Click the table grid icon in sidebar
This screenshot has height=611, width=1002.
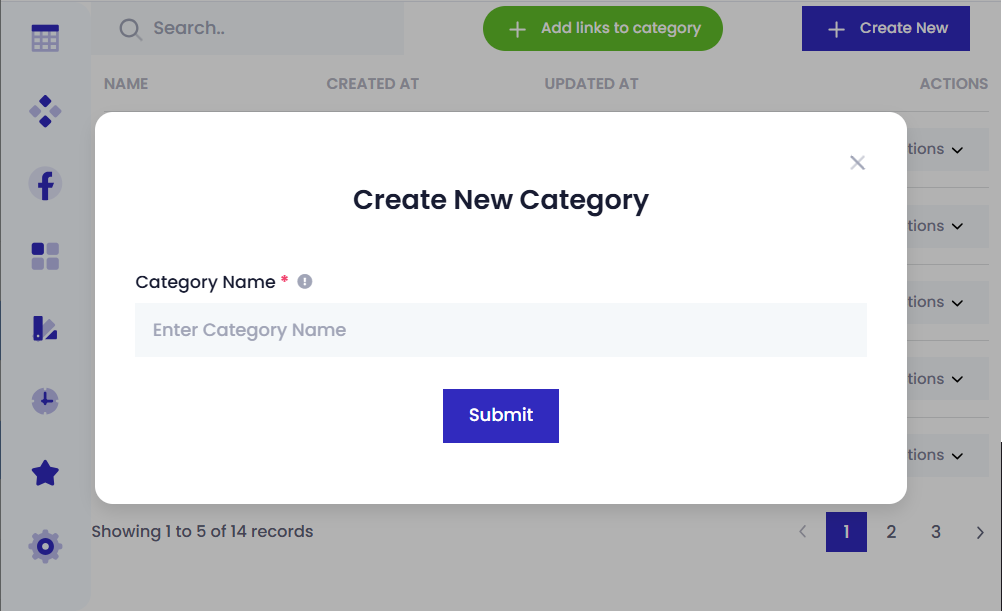pos(45,39)
